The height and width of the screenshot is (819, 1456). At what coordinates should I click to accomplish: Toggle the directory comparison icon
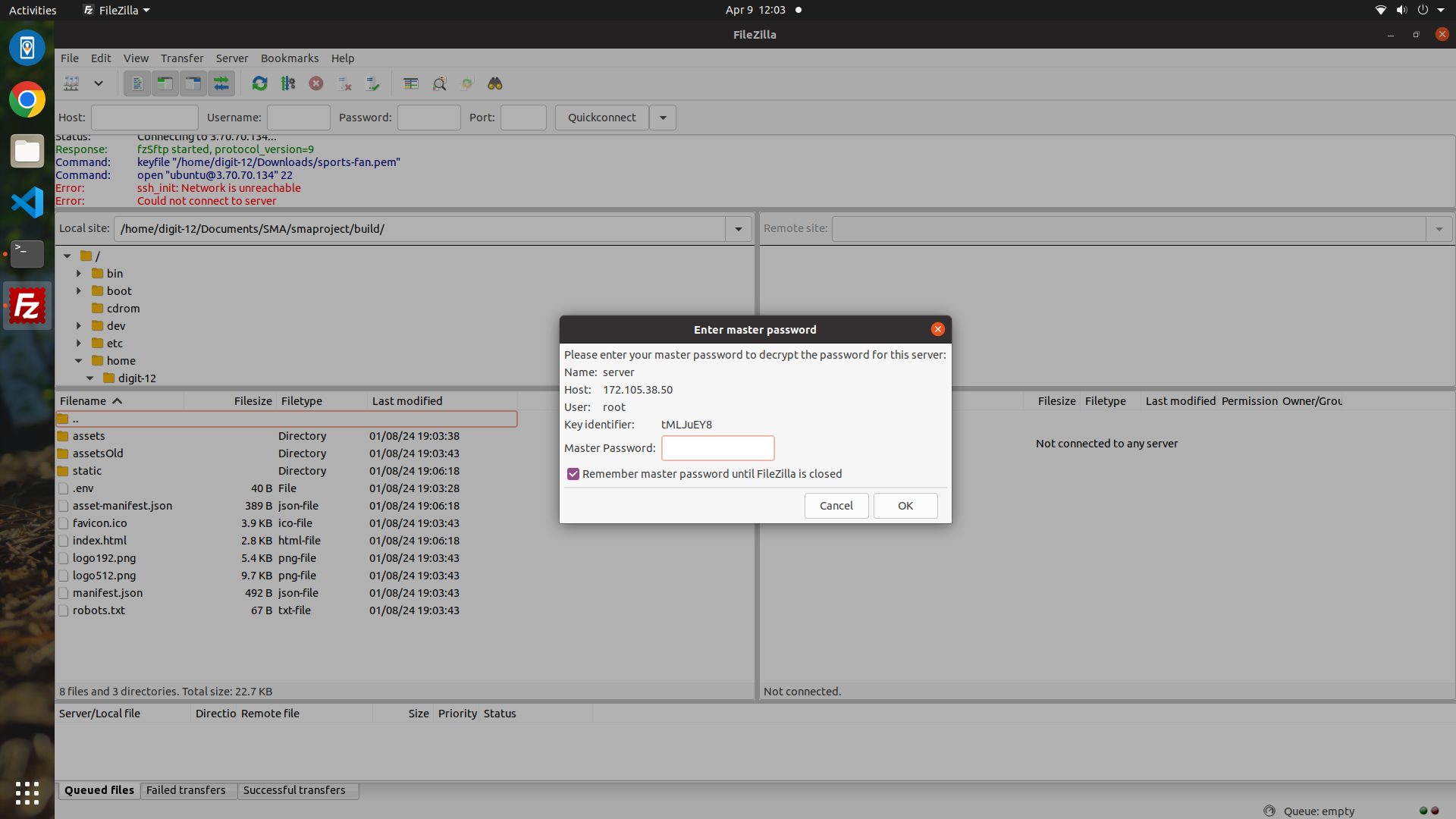tap(439, 83)
